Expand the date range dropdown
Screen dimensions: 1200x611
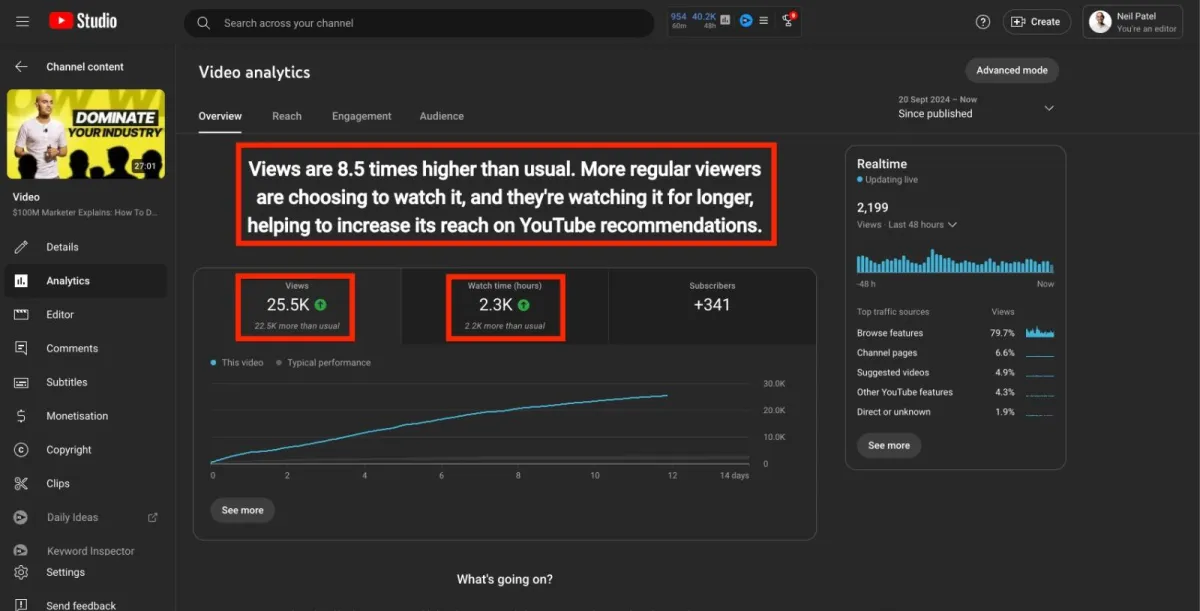(x=1049, y=108)
